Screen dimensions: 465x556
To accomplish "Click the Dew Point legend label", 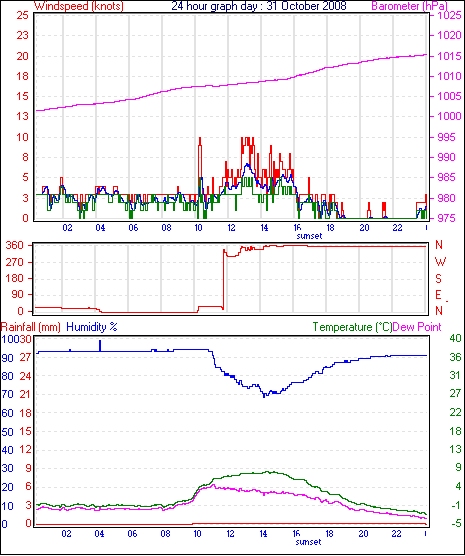I will click(x=417, y=327).
